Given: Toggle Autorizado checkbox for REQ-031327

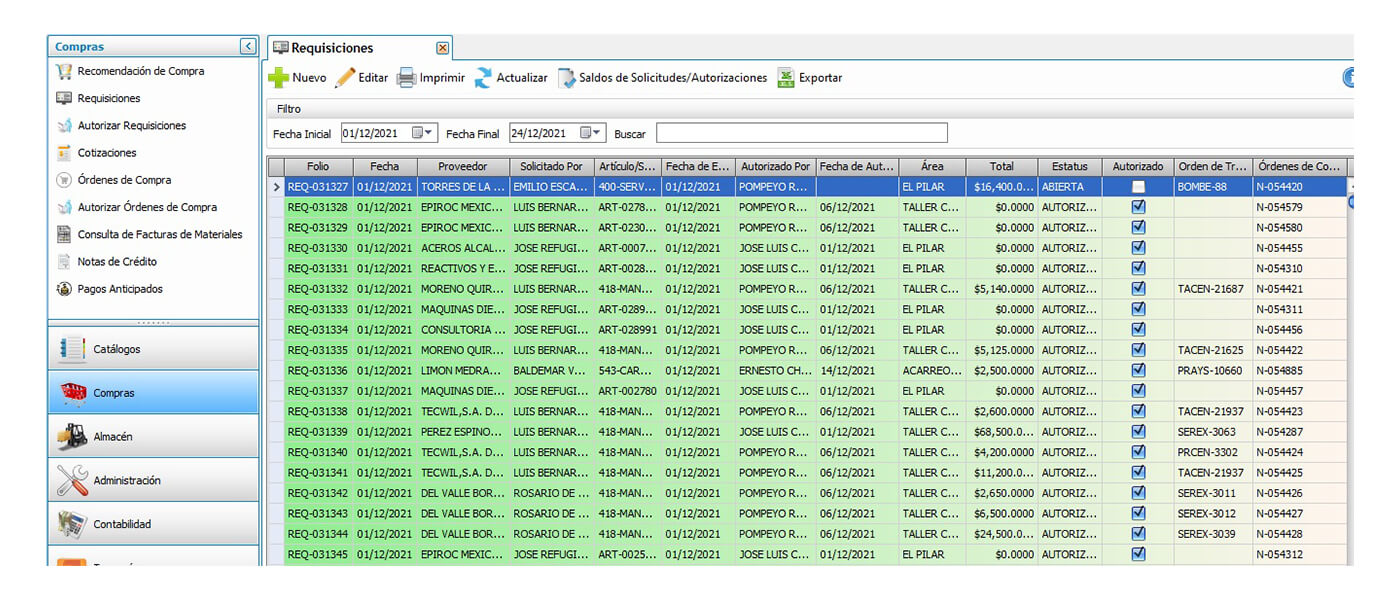Looking at the screenshot, I should (1138, 187).
